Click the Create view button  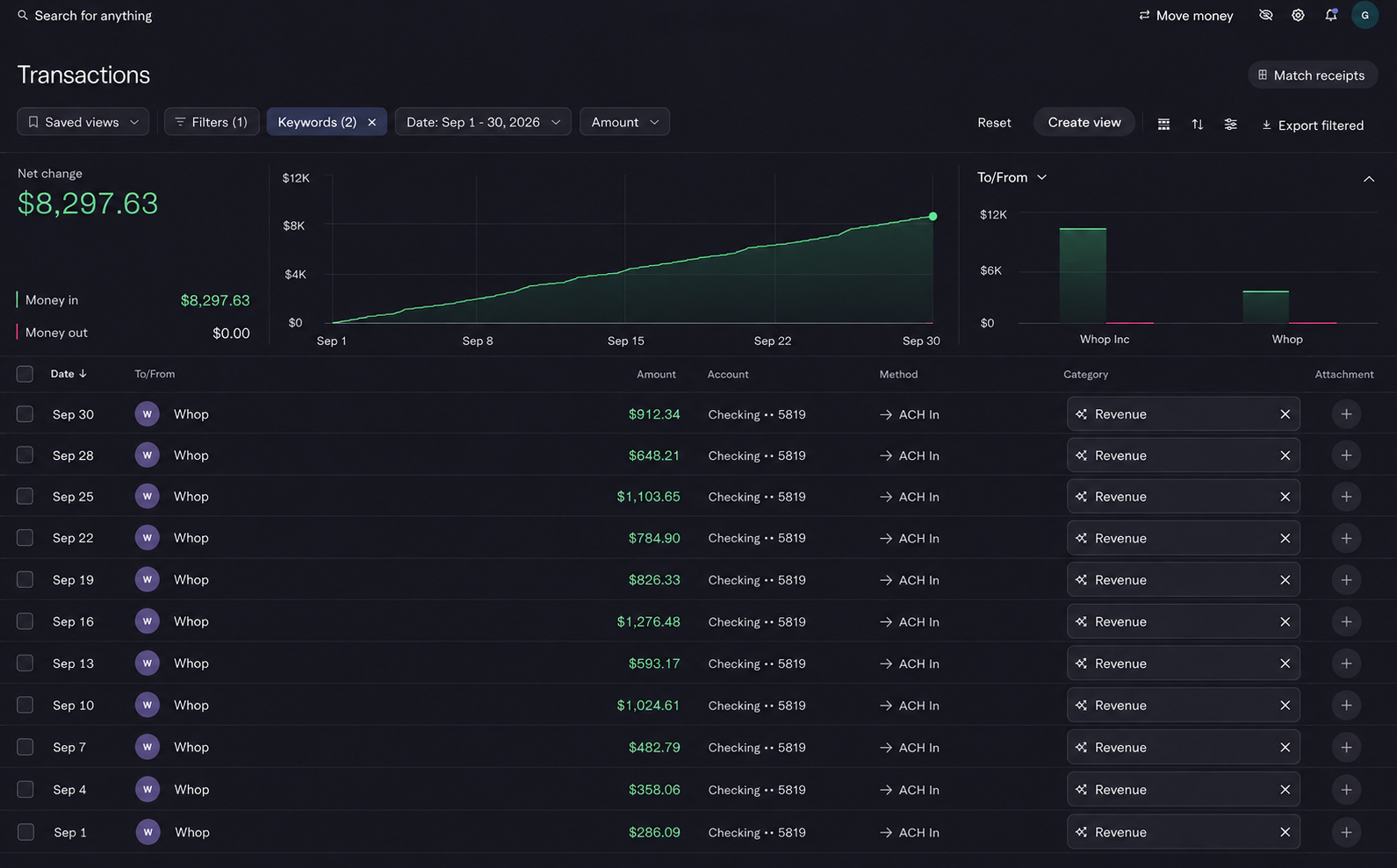[x=1084, y=122]
